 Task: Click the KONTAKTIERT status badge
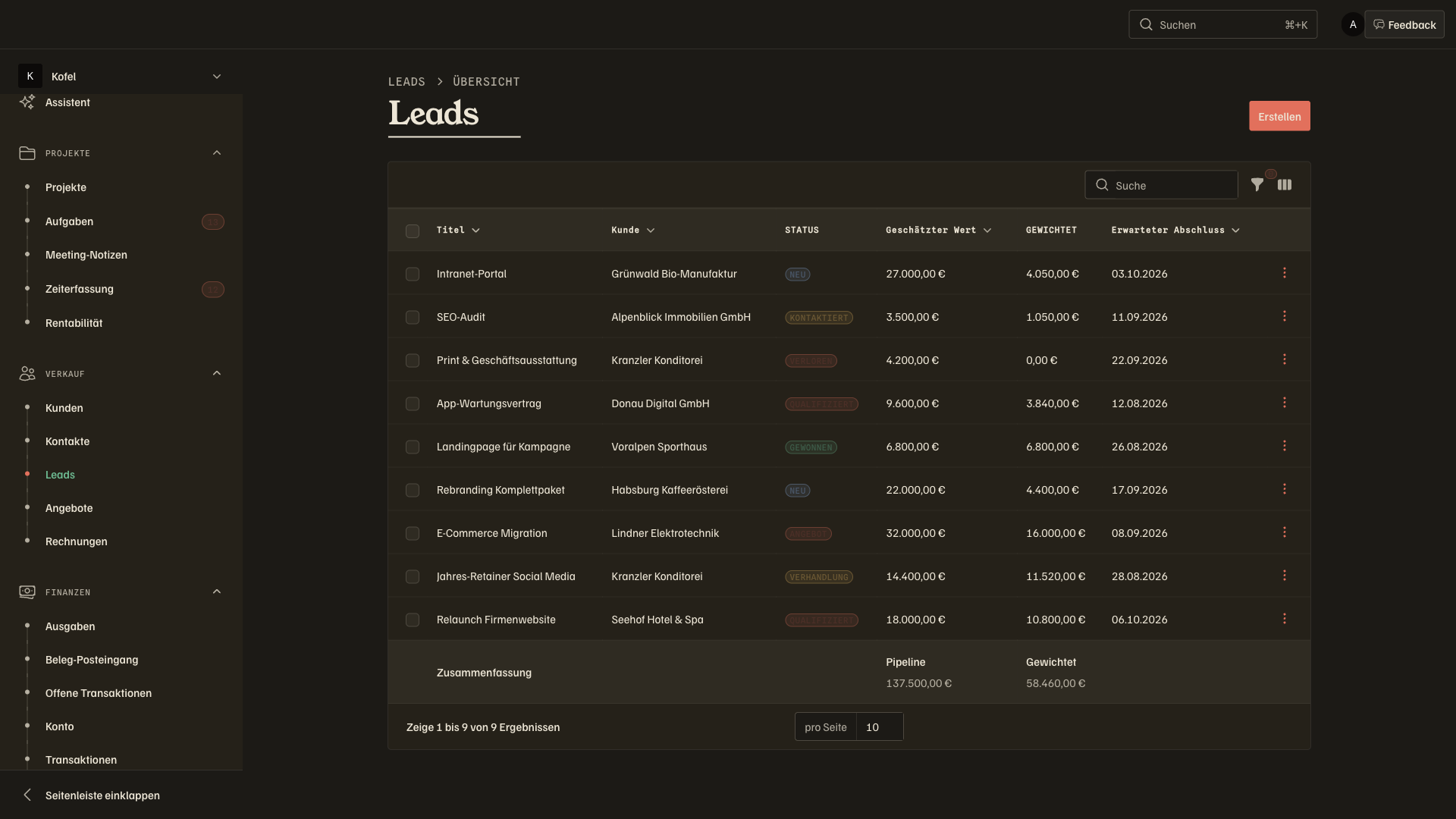coord(819,318)
